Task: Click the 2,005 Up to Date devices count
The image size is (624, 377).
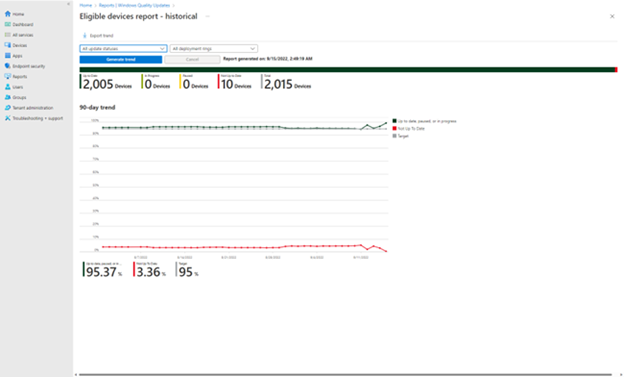Action: click(98, 84)
